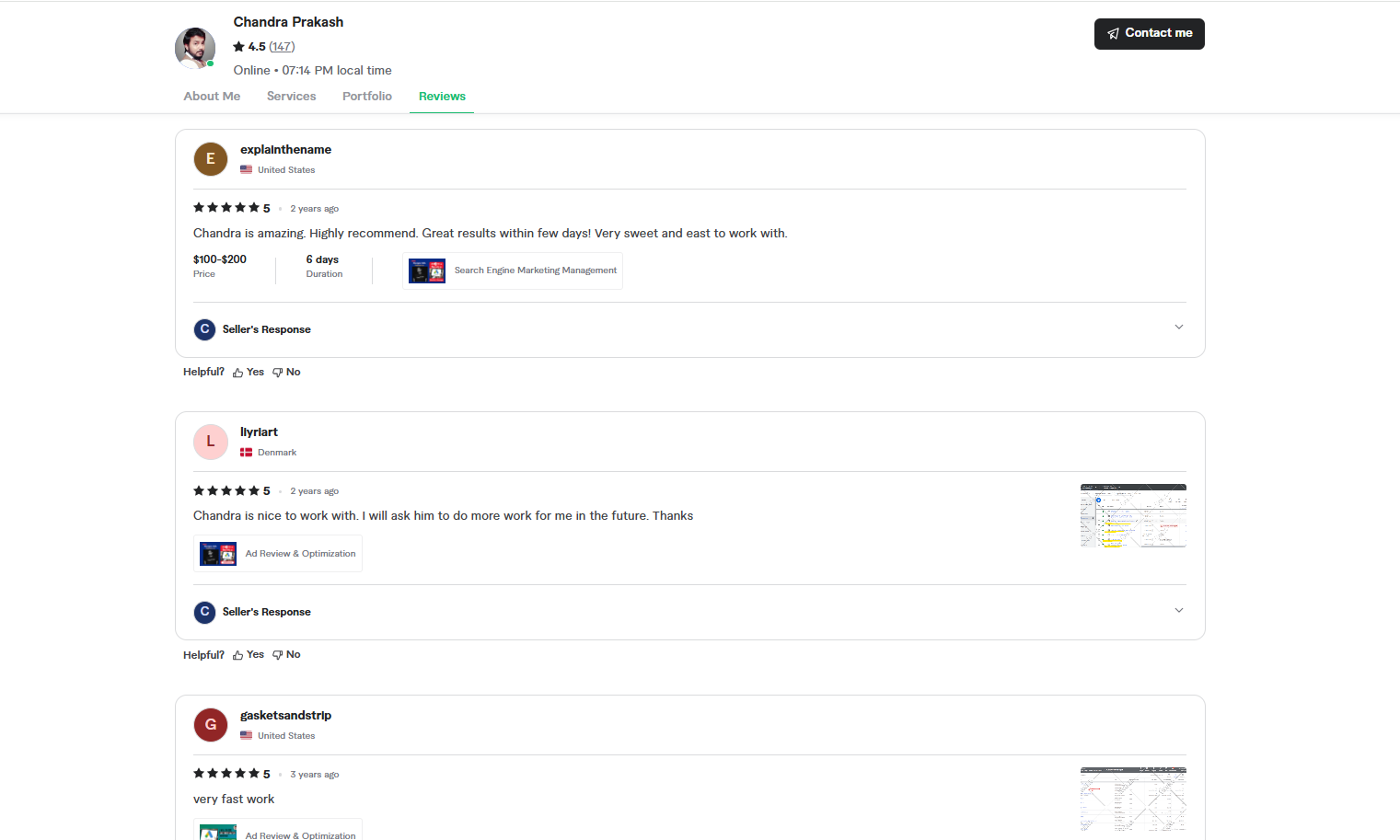Thumbs down llyriart's review
This screenshot has width=1400, height=840.
(286, 655)
